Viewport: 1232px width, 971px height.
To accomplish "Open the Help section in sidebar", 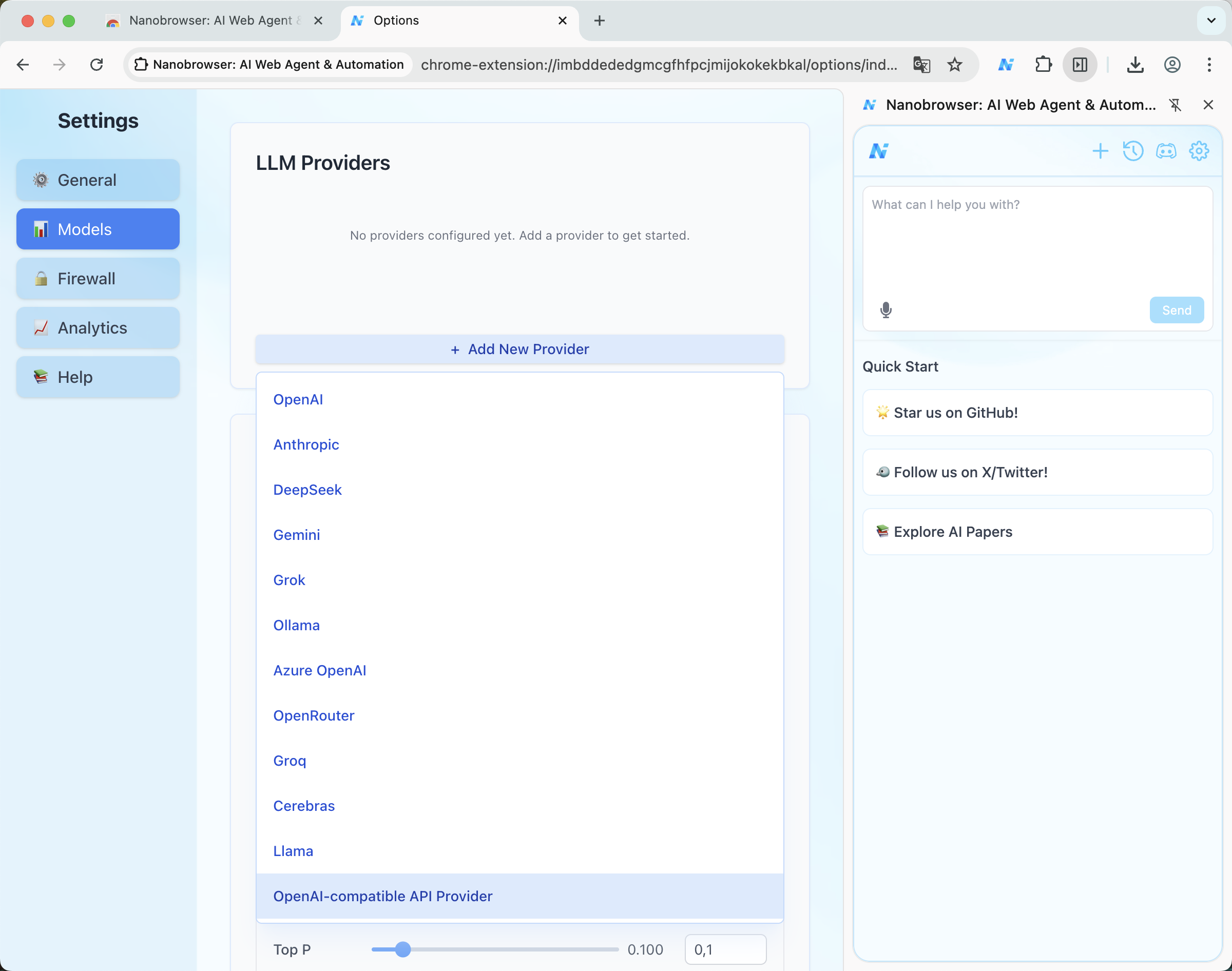I will [x=98, y=377].
